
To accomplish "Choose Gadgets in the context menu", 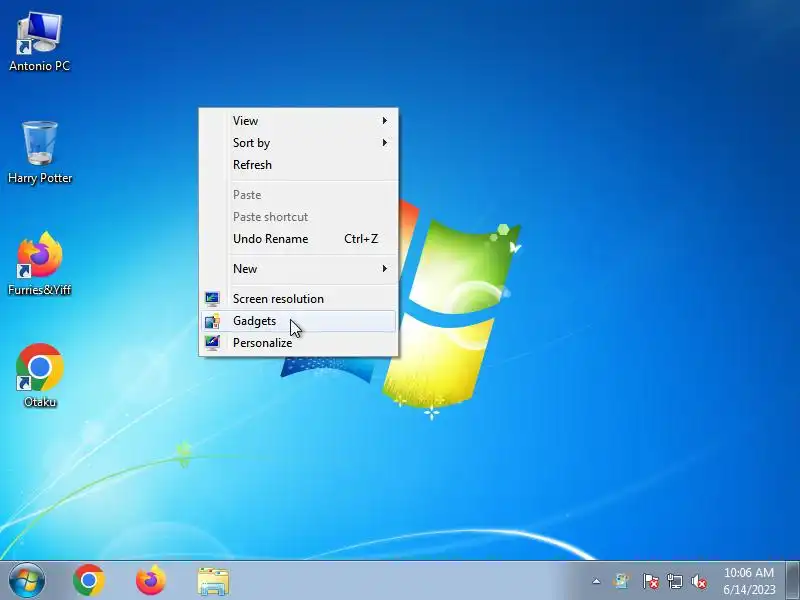I will click(298, 321).
